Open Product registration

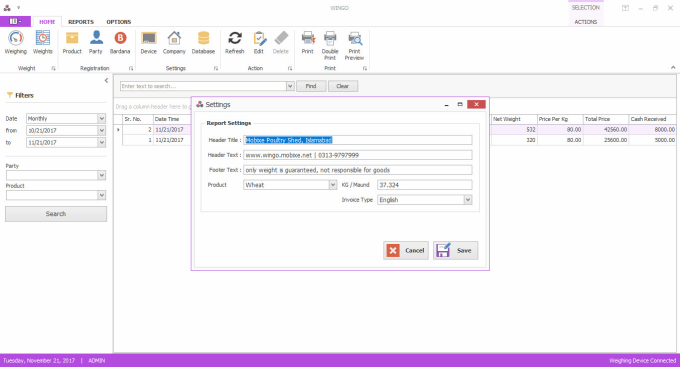tap(72, 43)
